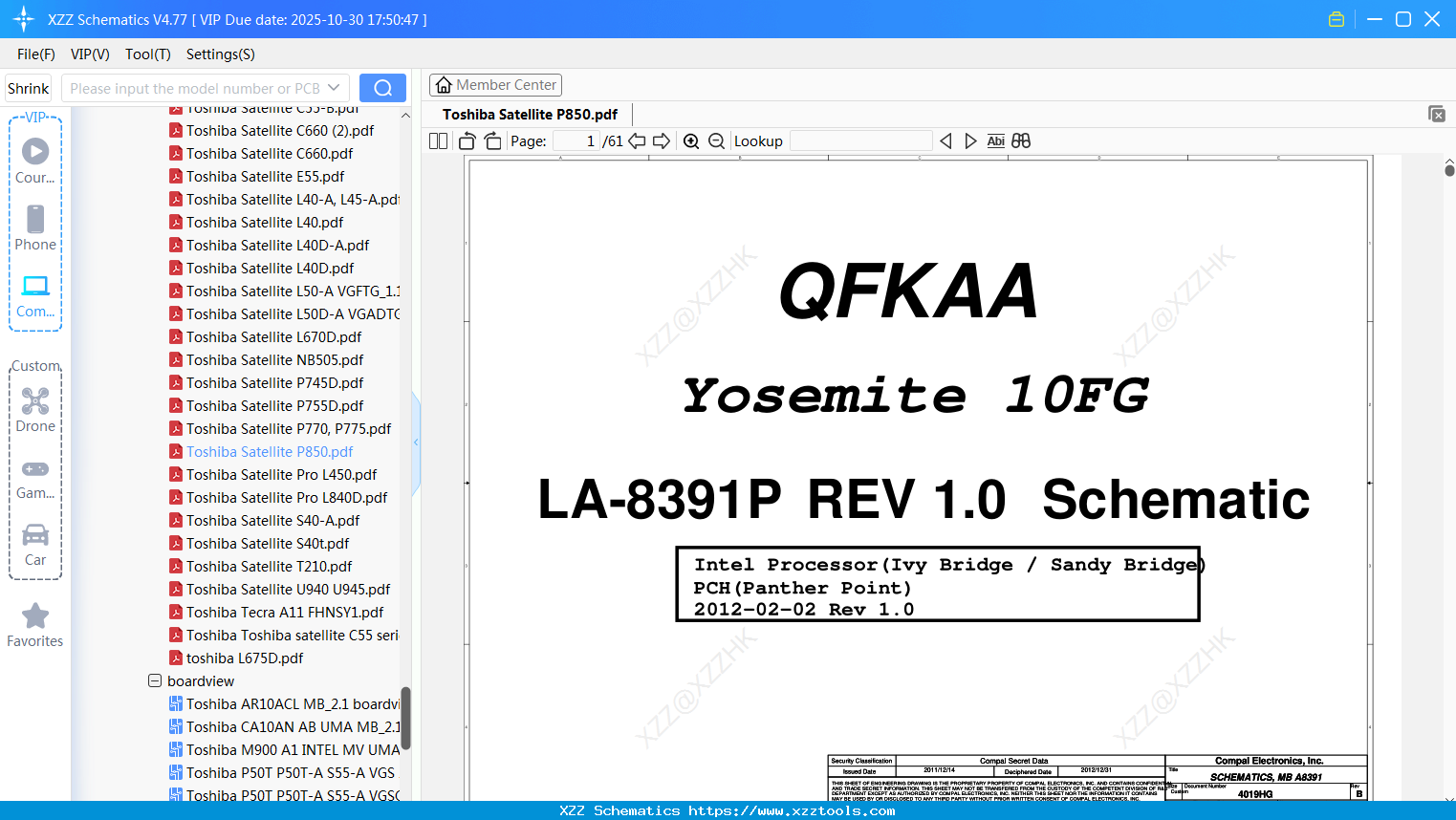
Task: Open Toshiba Satellite P755D.pdf
Action: coord(275,406)
